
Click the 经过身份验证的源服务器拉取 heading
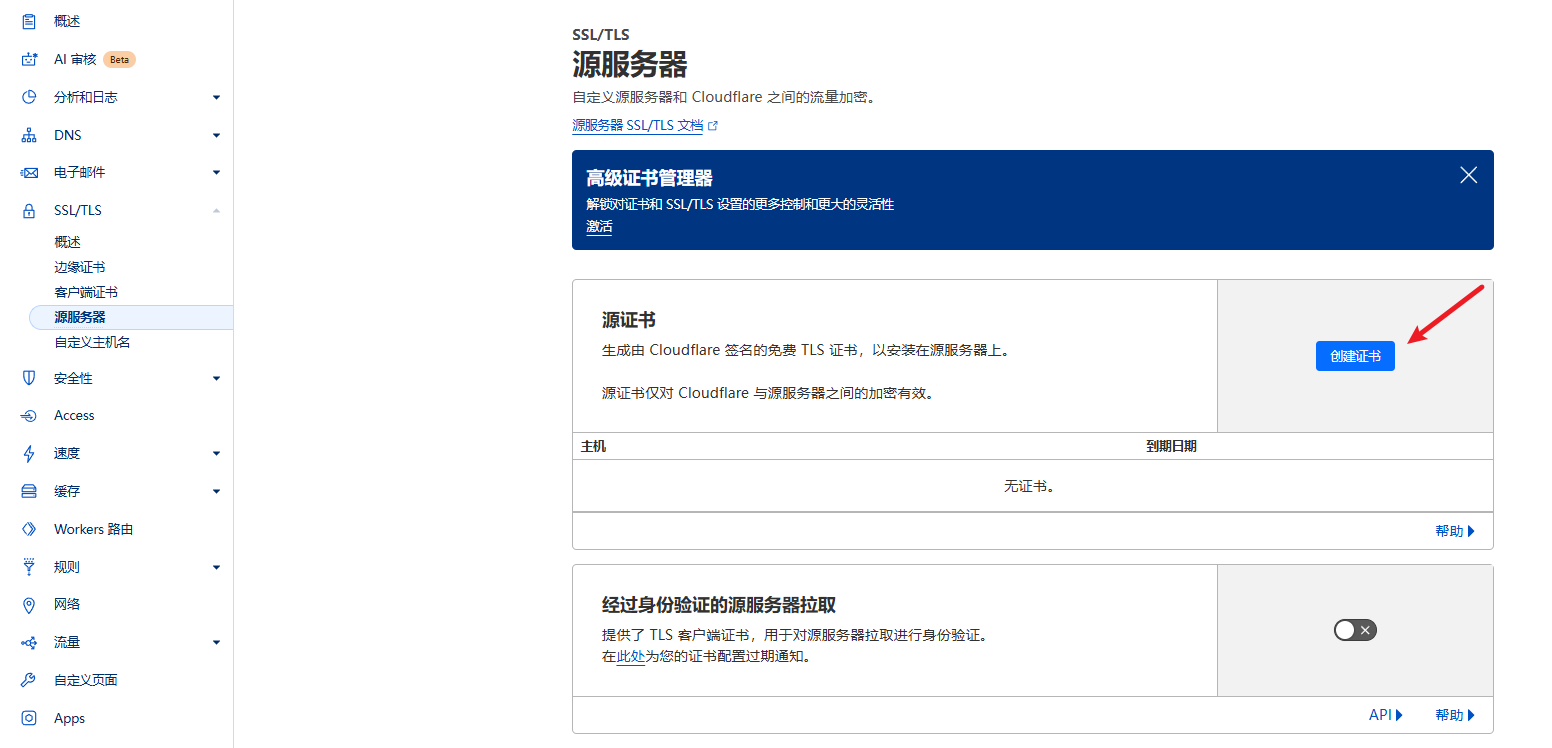pyautogui.click(x=719, y=605)
